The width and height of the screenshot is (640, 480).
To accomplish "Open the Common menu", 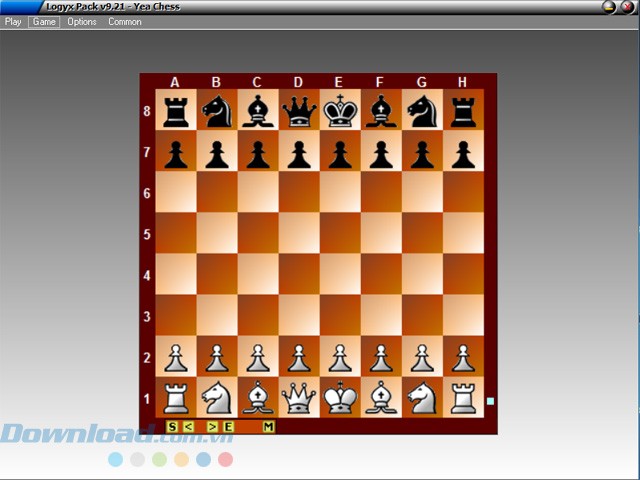I will (x=125, y=21).
